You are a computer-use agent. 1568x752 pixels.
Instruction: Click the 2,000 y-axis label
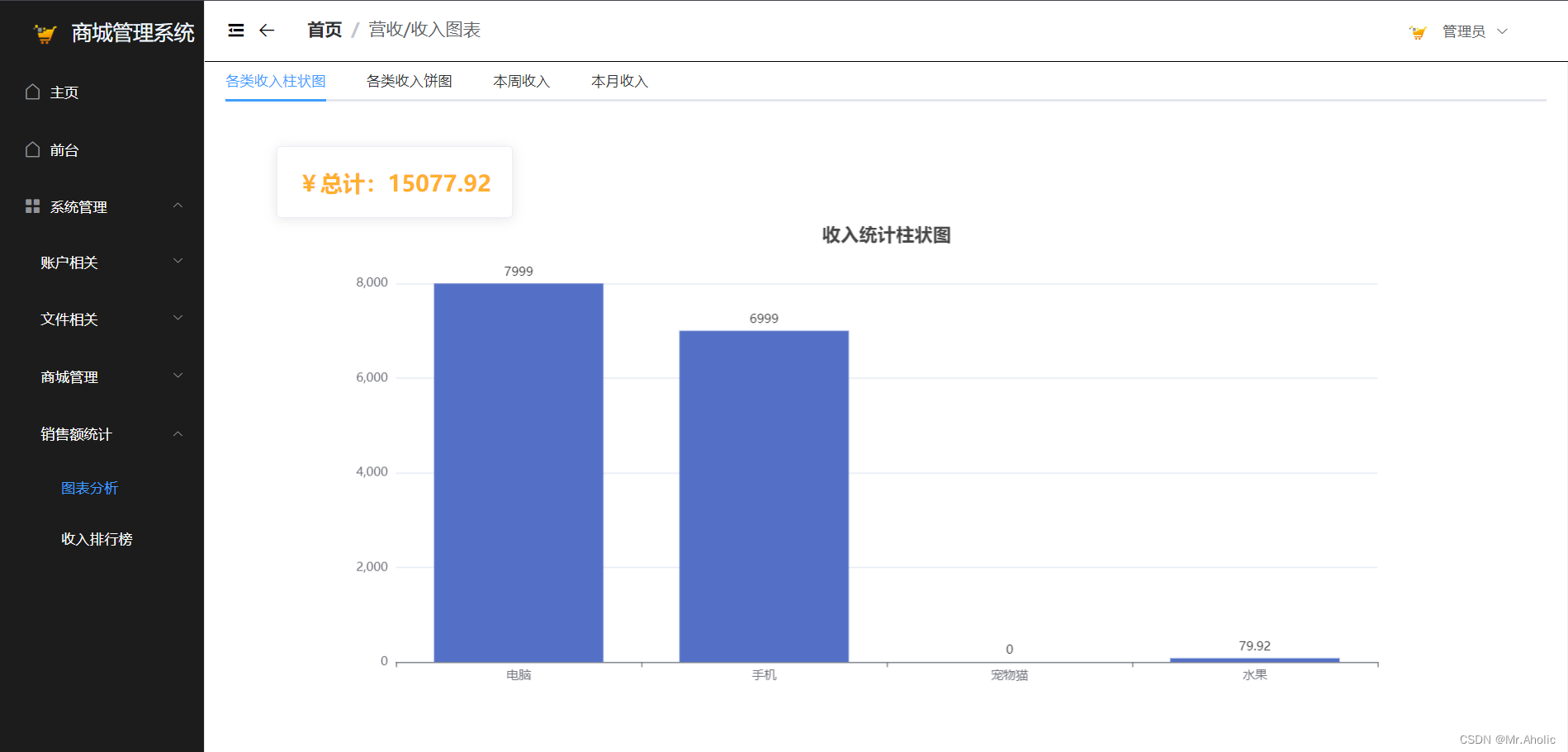[x=372, y=566]
